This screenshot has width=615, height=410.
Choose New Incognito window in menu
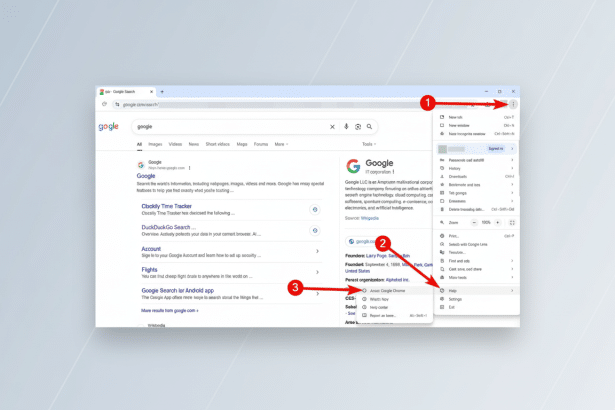[477, 134]
